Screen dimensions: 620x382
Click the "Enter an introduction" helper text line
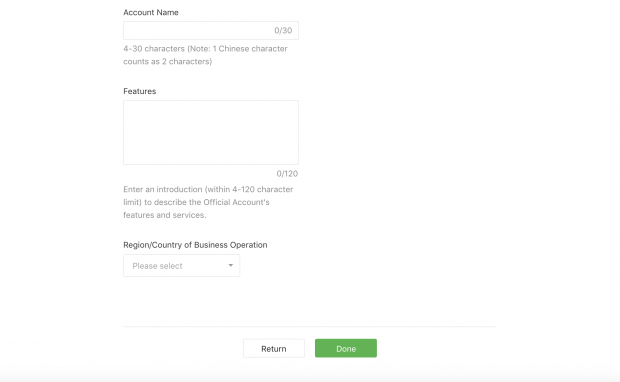coord(208,189)
